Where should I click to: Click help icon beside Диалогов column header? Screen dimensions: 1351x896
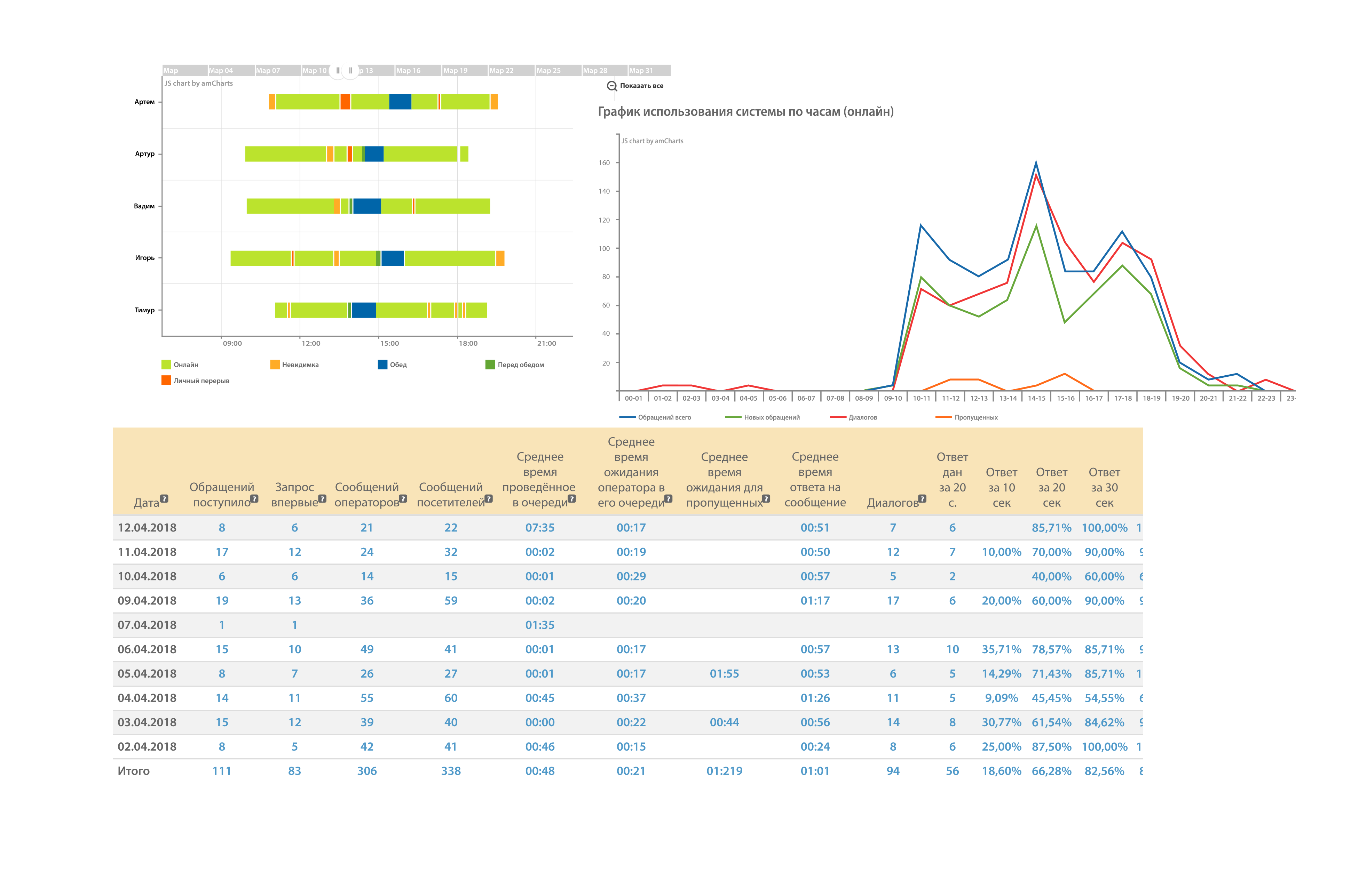coord(922,498)
